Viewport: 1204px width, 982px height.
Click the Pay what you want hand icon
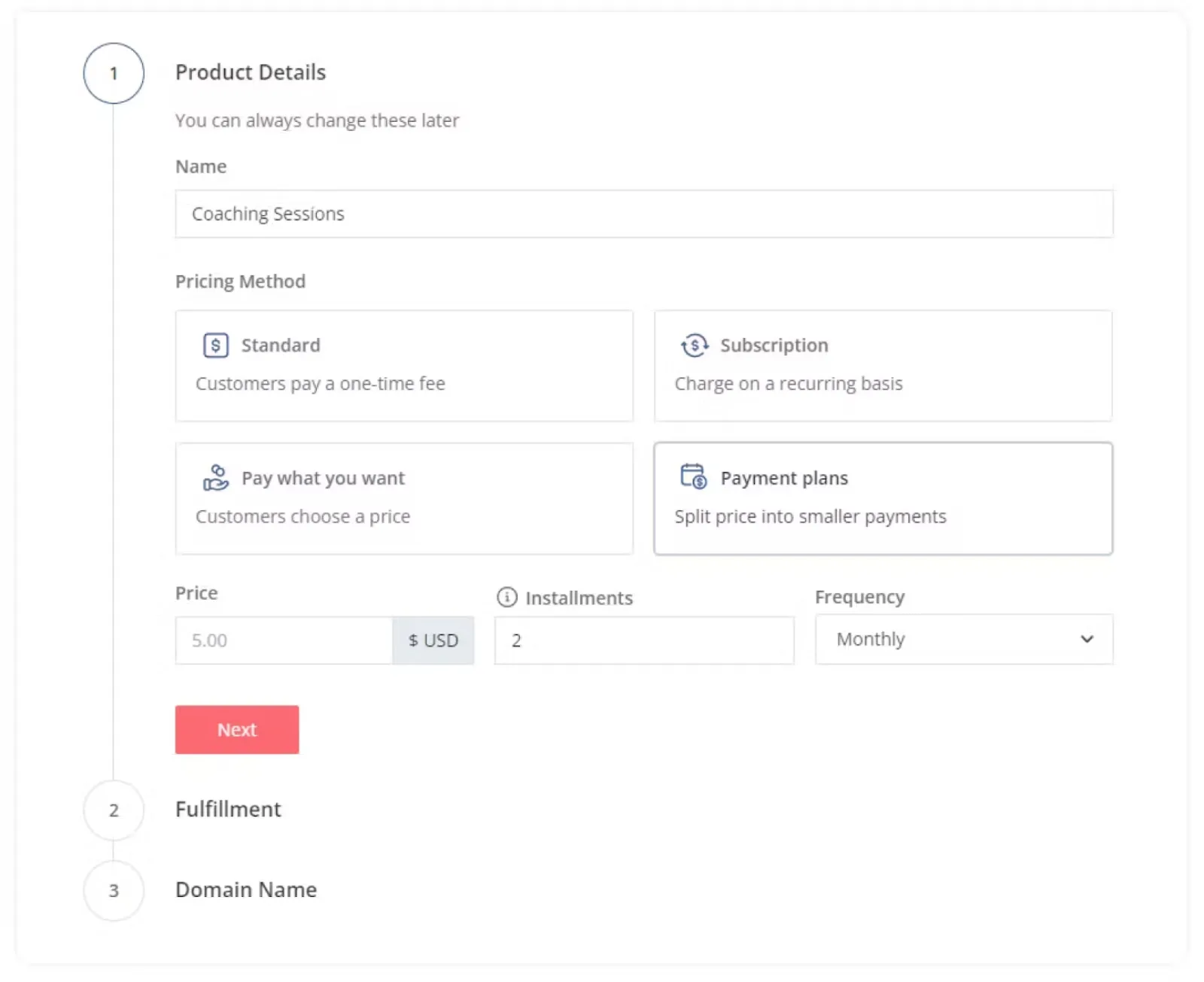point(215,478)
